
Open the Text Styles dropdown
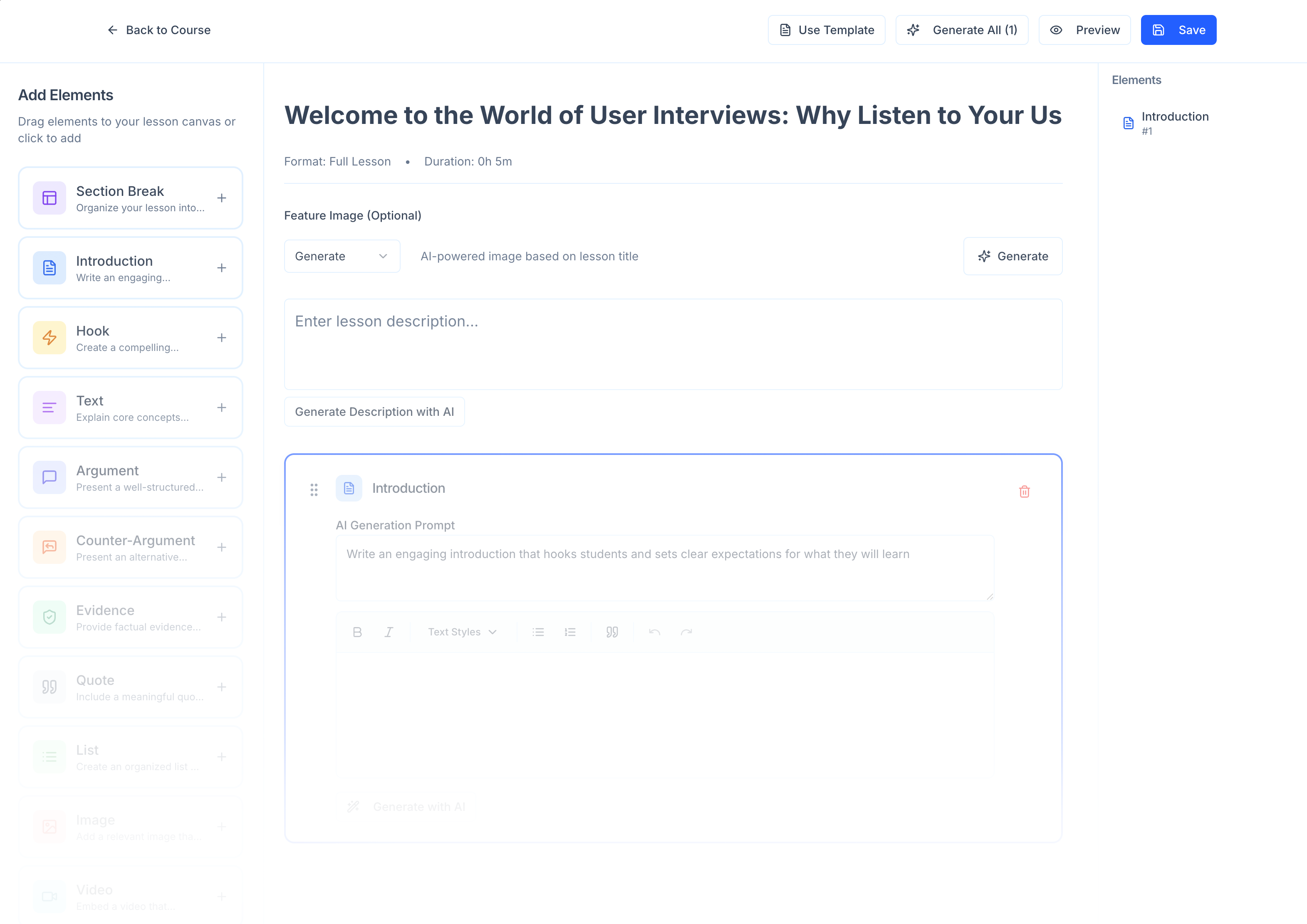point(462,632)
